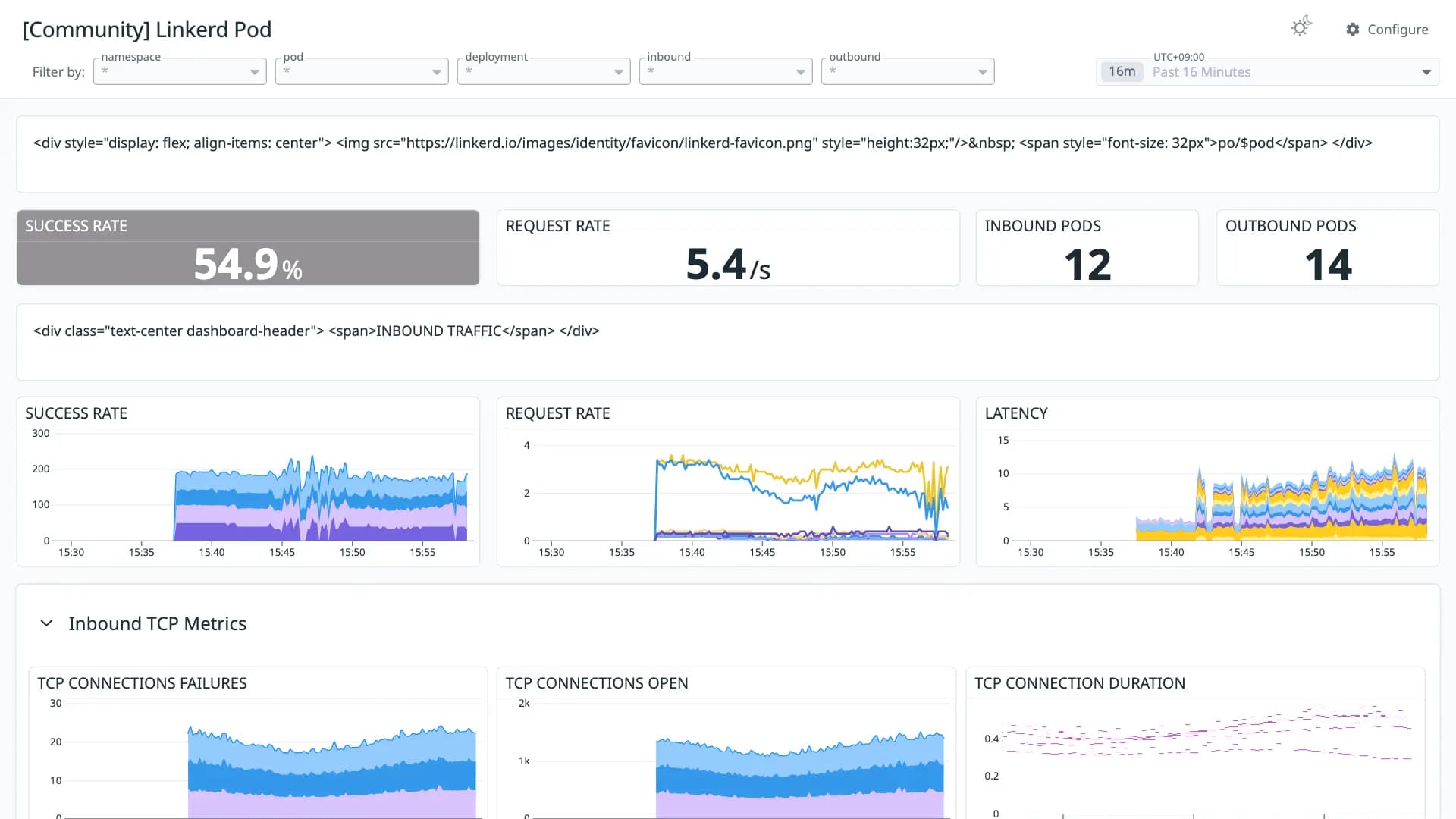Click the TCP CONNECTION DURATION title
The height and width of the screenshot is (819, 1456).
(x=1079, y=683)
